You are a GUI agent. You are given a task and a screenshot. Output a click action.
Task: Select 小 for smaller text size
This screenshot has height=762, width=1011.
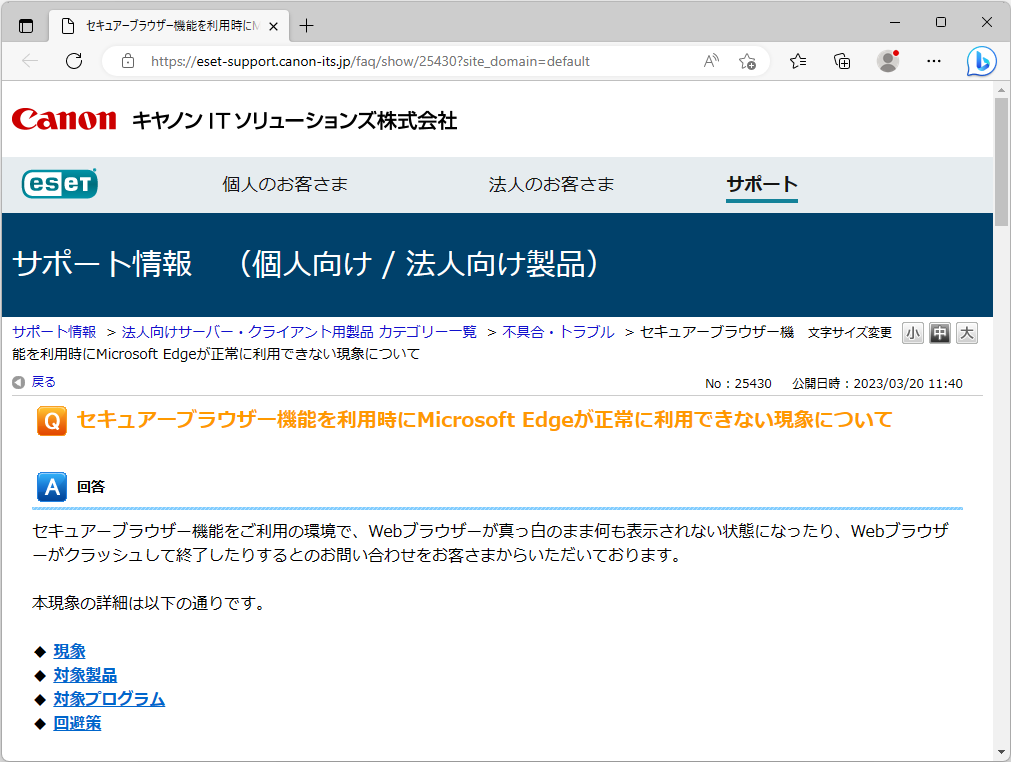point(912,333)
